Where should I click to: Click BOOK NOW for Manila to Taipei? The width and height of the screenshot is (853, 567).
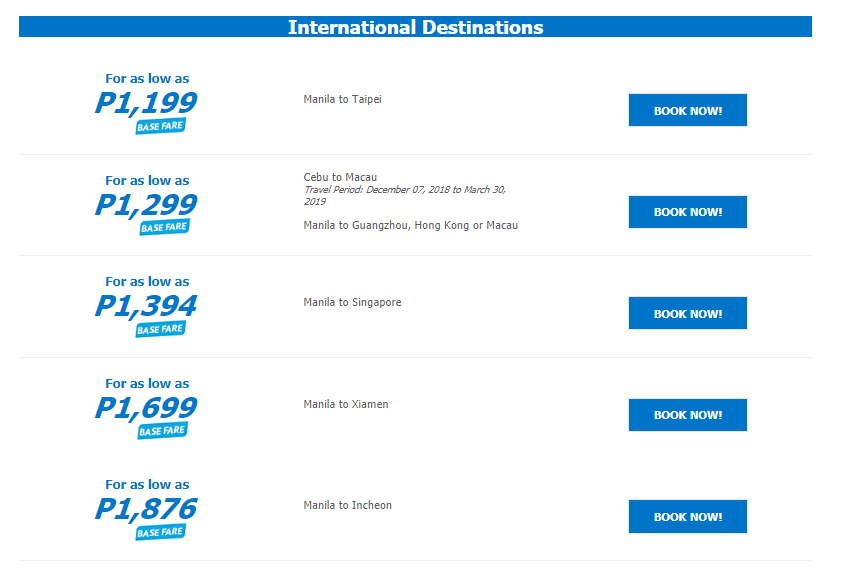pos(688,110)
